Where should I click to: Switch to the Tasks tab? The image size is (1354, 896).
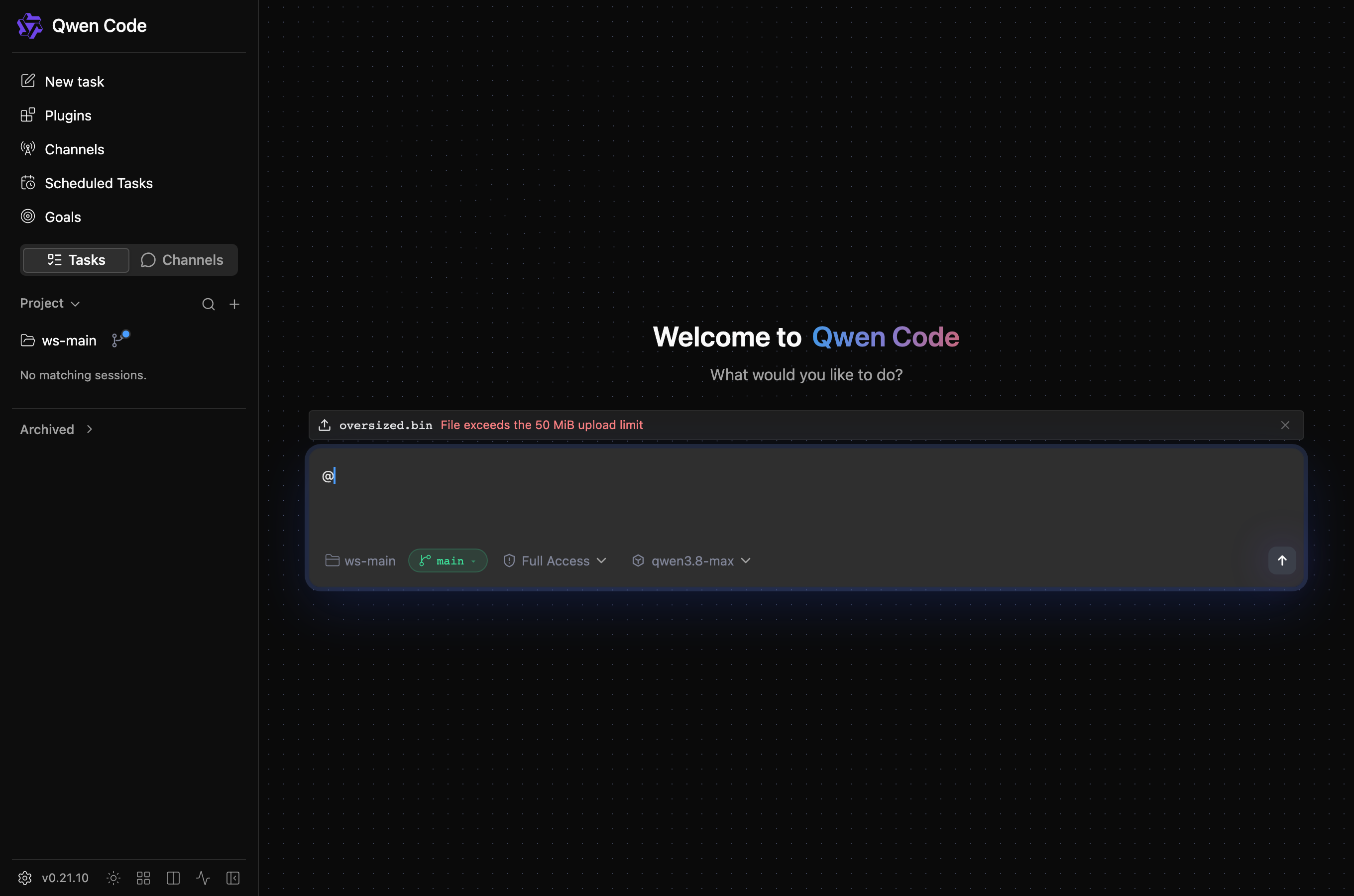pos(76,260)
